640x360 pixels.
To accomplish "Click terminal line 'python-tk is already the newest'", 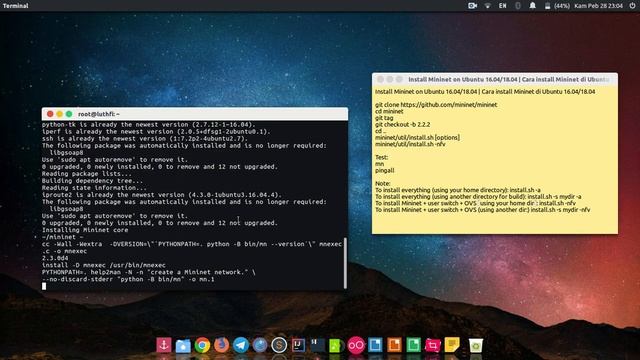I will click(148, 124).
